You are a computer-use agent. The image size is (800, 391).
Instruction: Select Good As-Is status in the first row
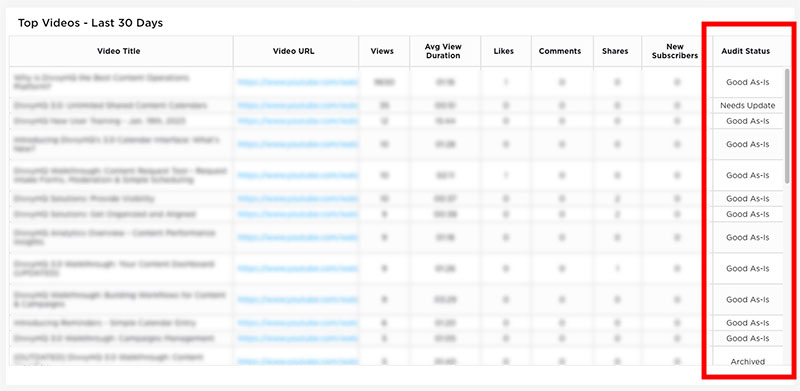(747, 82)
